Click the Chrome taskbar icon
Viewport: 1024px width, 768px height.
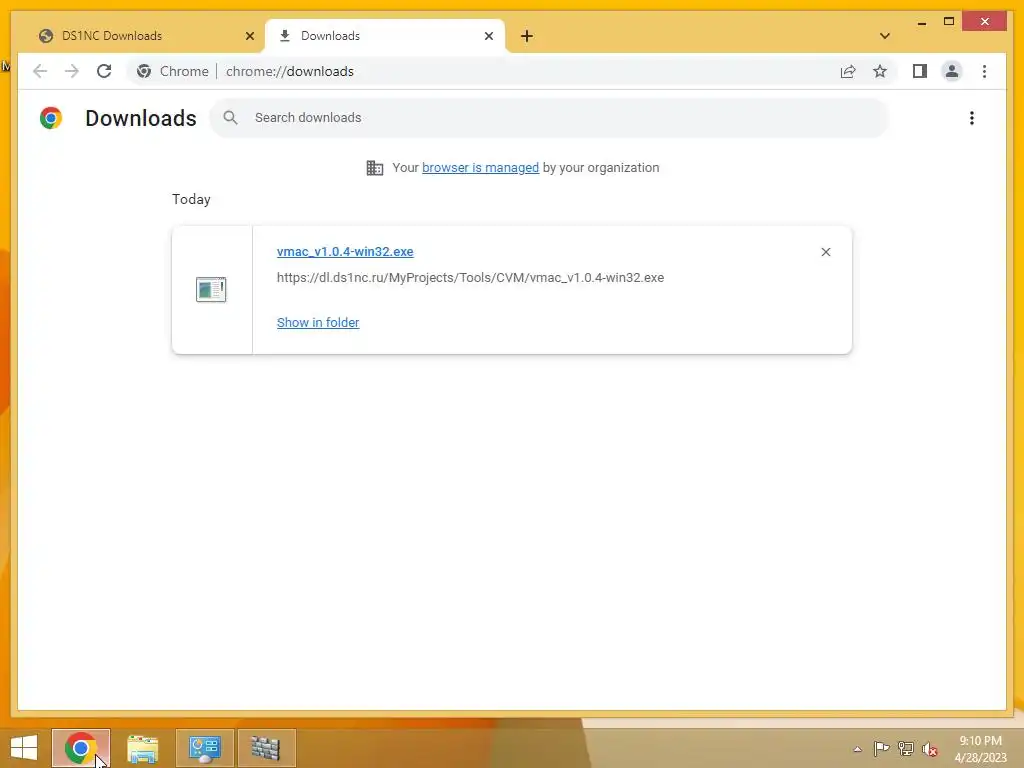click(81, 748)
